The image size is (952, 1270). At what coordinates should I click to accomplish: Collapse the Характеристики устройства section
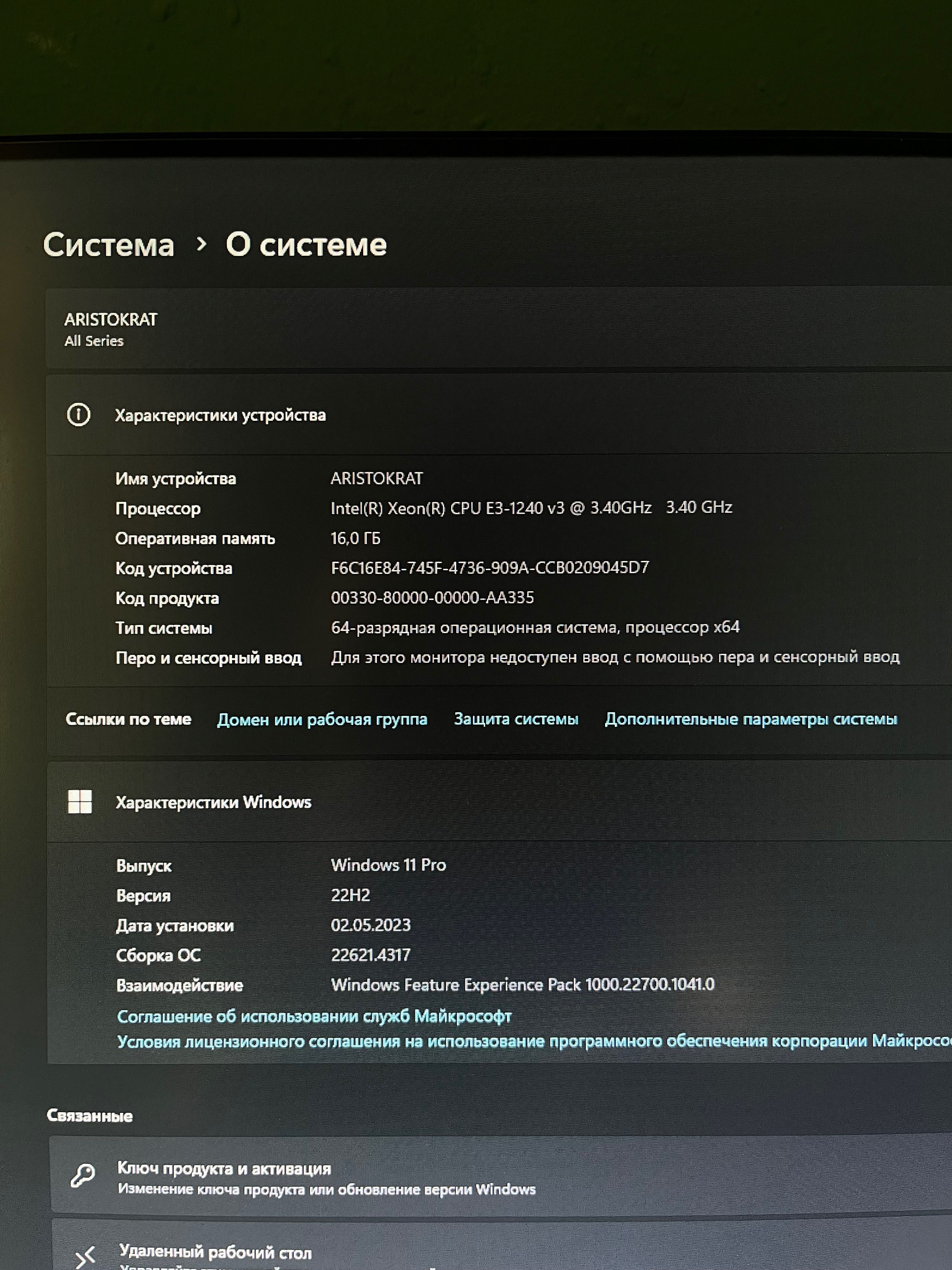coord(499,415)
